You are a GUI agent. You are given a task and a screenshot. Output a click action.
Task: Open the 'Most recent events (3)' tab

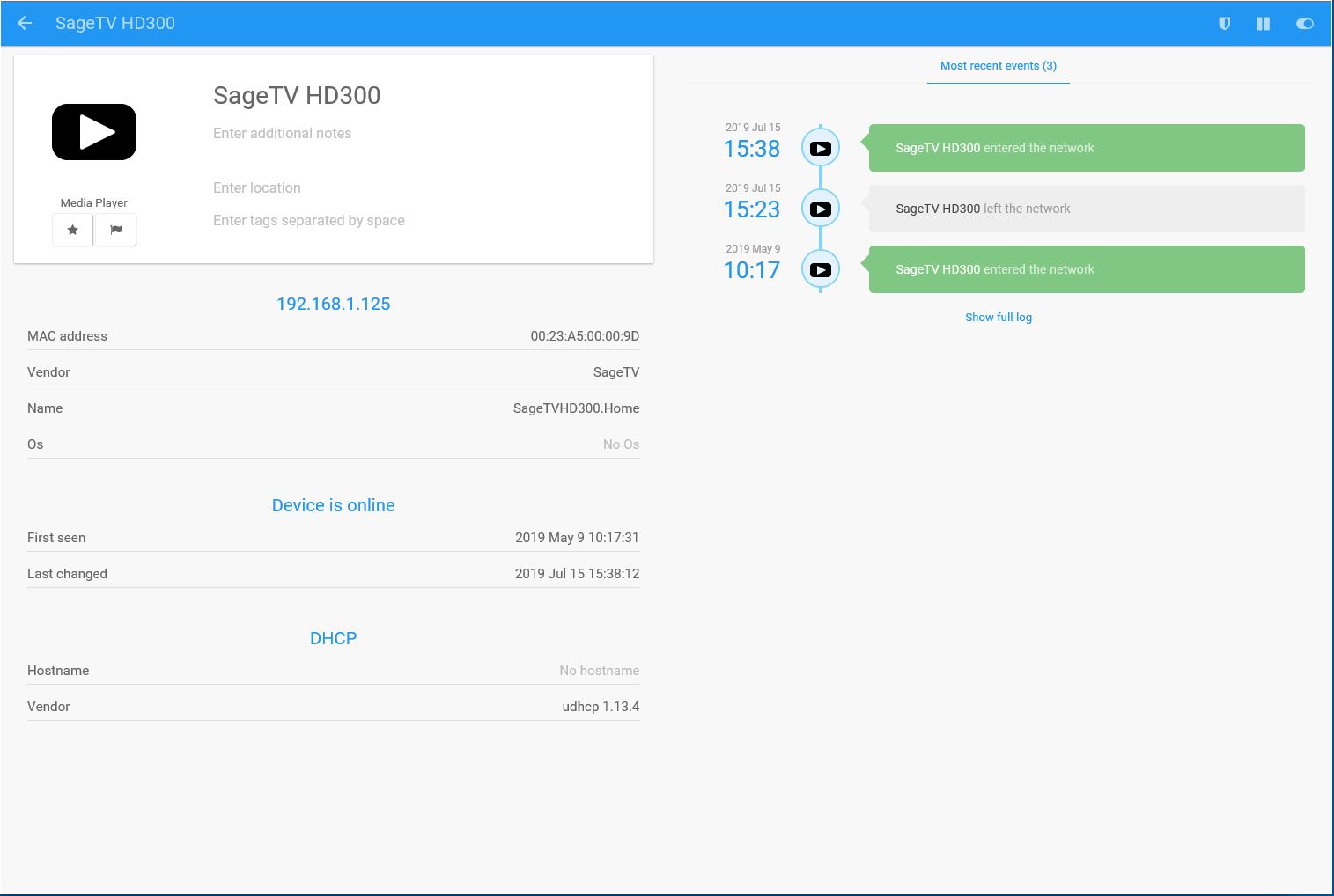tap(998, 66)
